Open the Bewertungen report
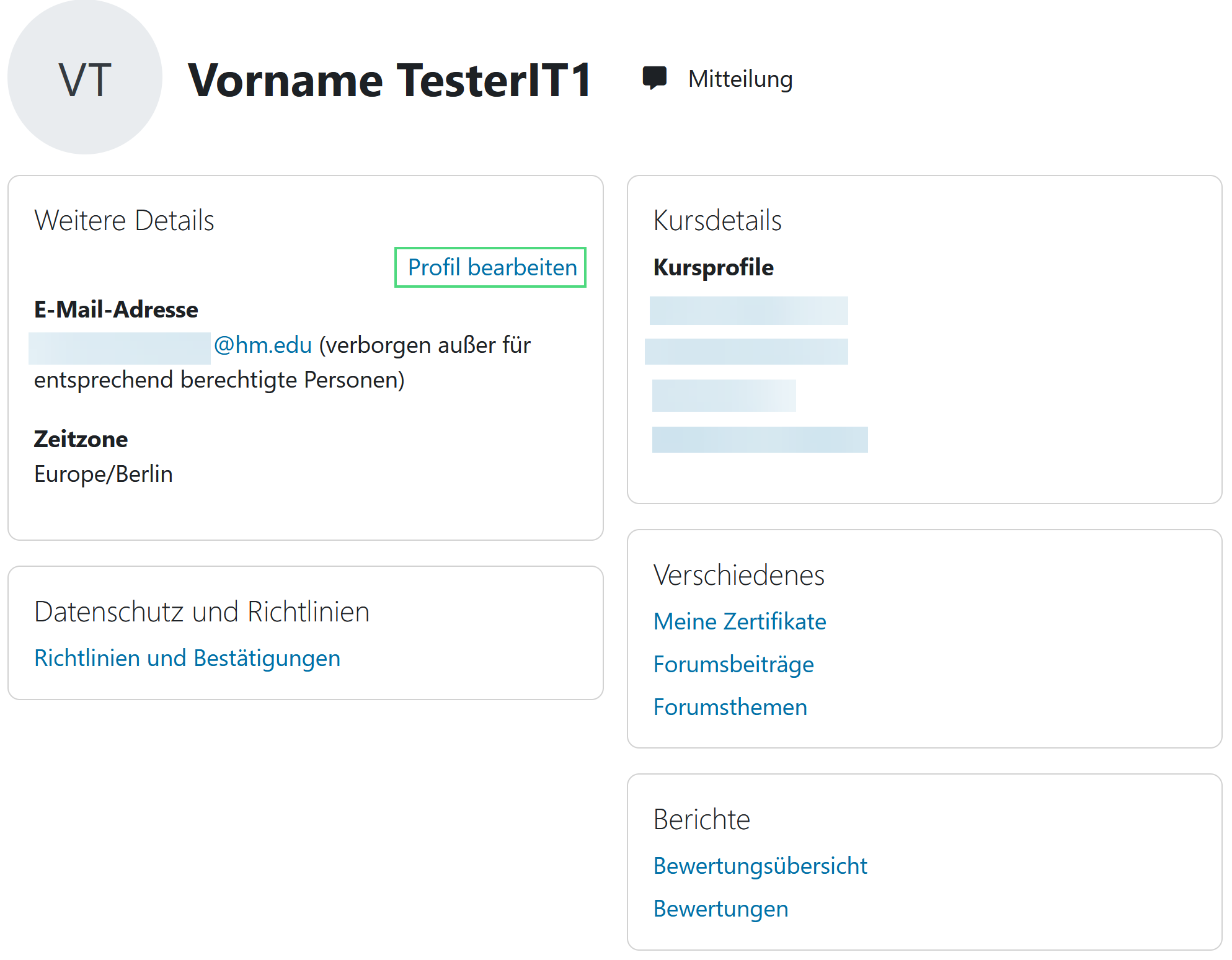The height and width of the screenshot is (960, 1232). coord(720,909)
